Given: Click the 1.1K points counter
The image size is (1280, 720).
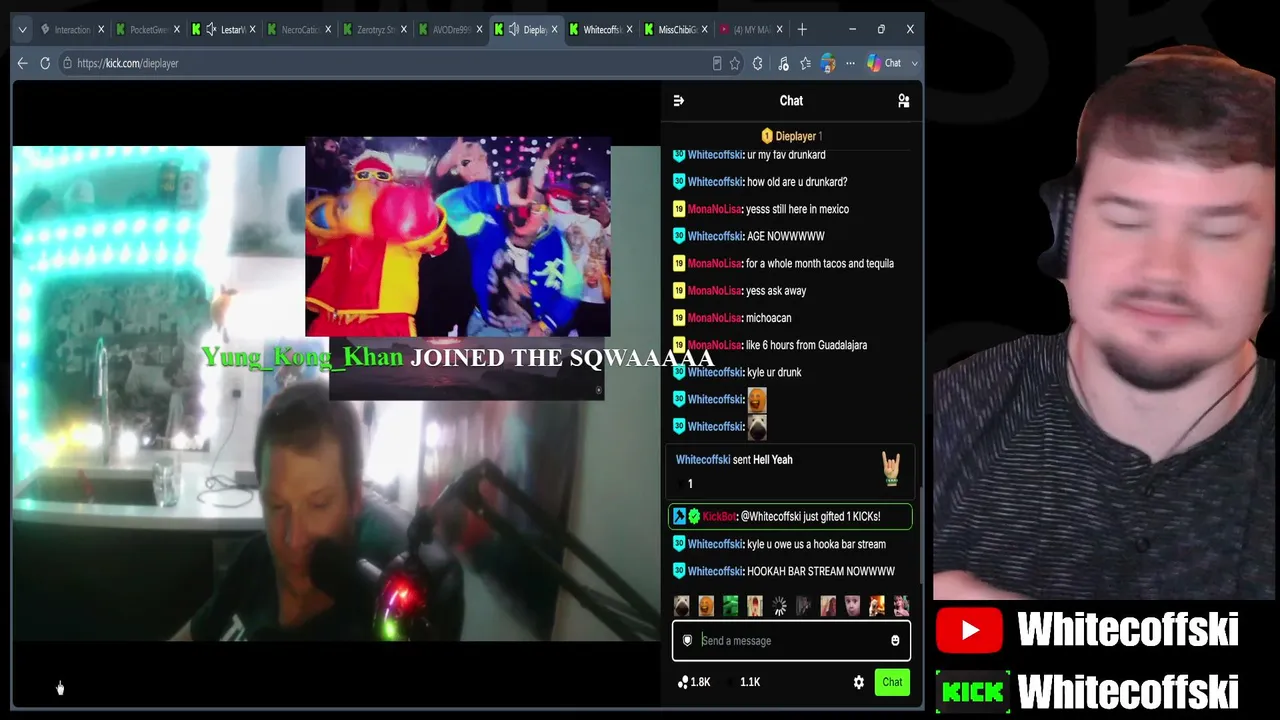Looking at the screenshot, I should [750, 682].
